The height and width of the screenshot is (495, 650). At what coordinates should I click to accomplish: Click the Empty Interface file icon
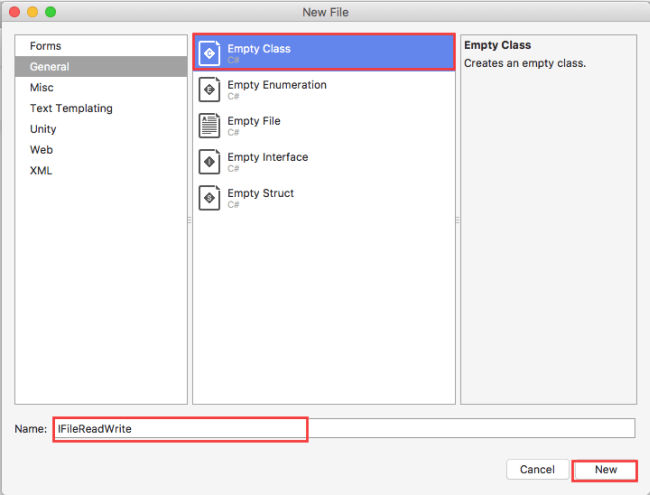coord(210,161)
